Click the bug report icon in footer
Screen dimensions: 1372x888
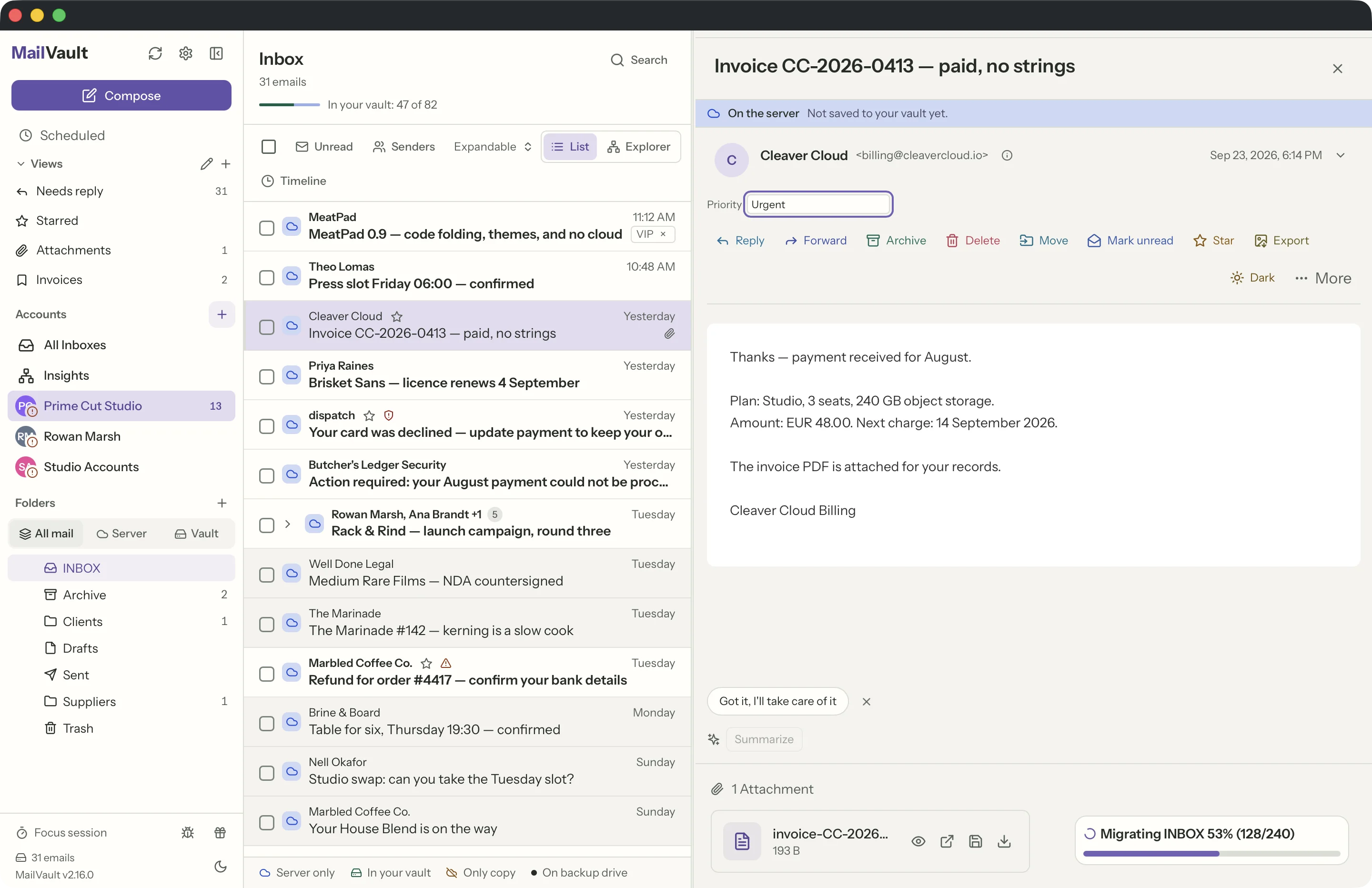pyautogui.click(x=188, y=832)
